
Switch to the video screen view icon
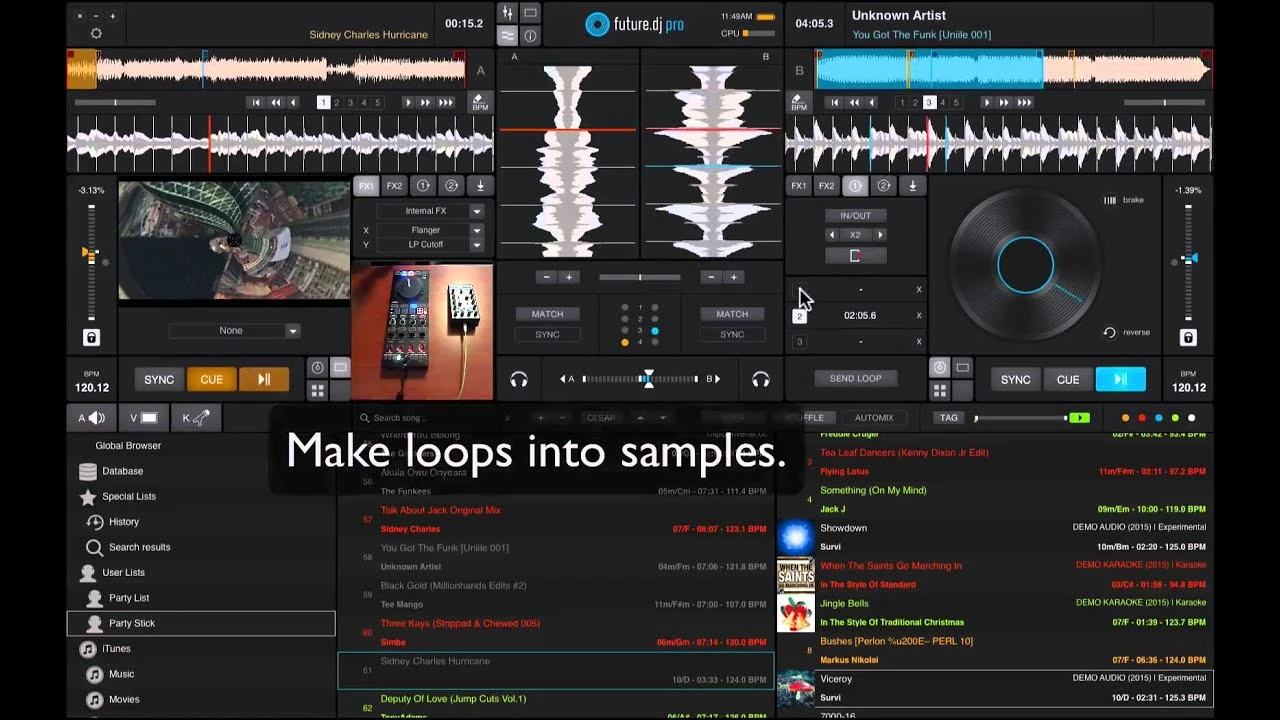[531, 13]
